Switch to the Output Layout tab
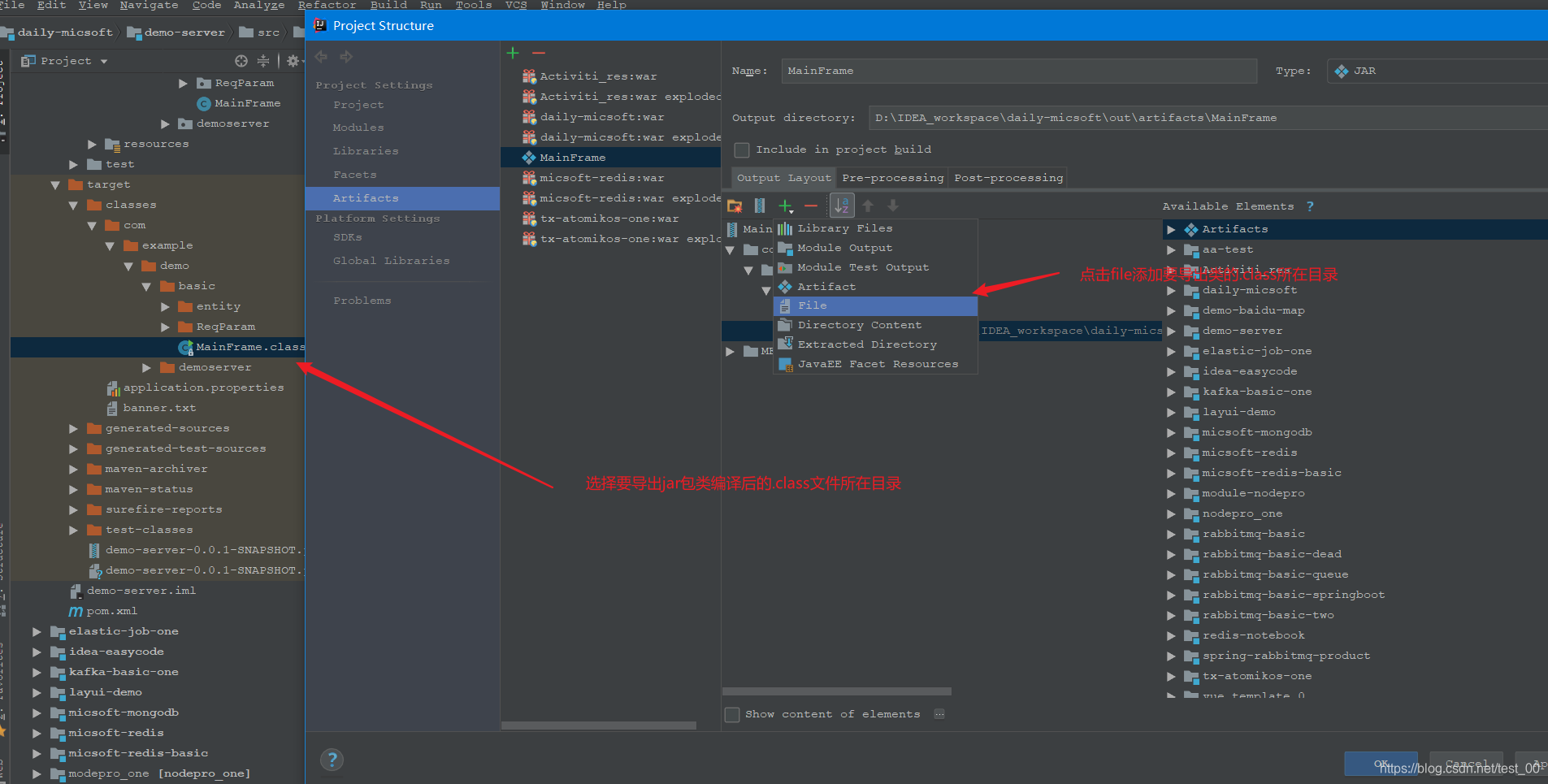The height and width of the screenshot is (784, 1548). [x=783, y=178]
